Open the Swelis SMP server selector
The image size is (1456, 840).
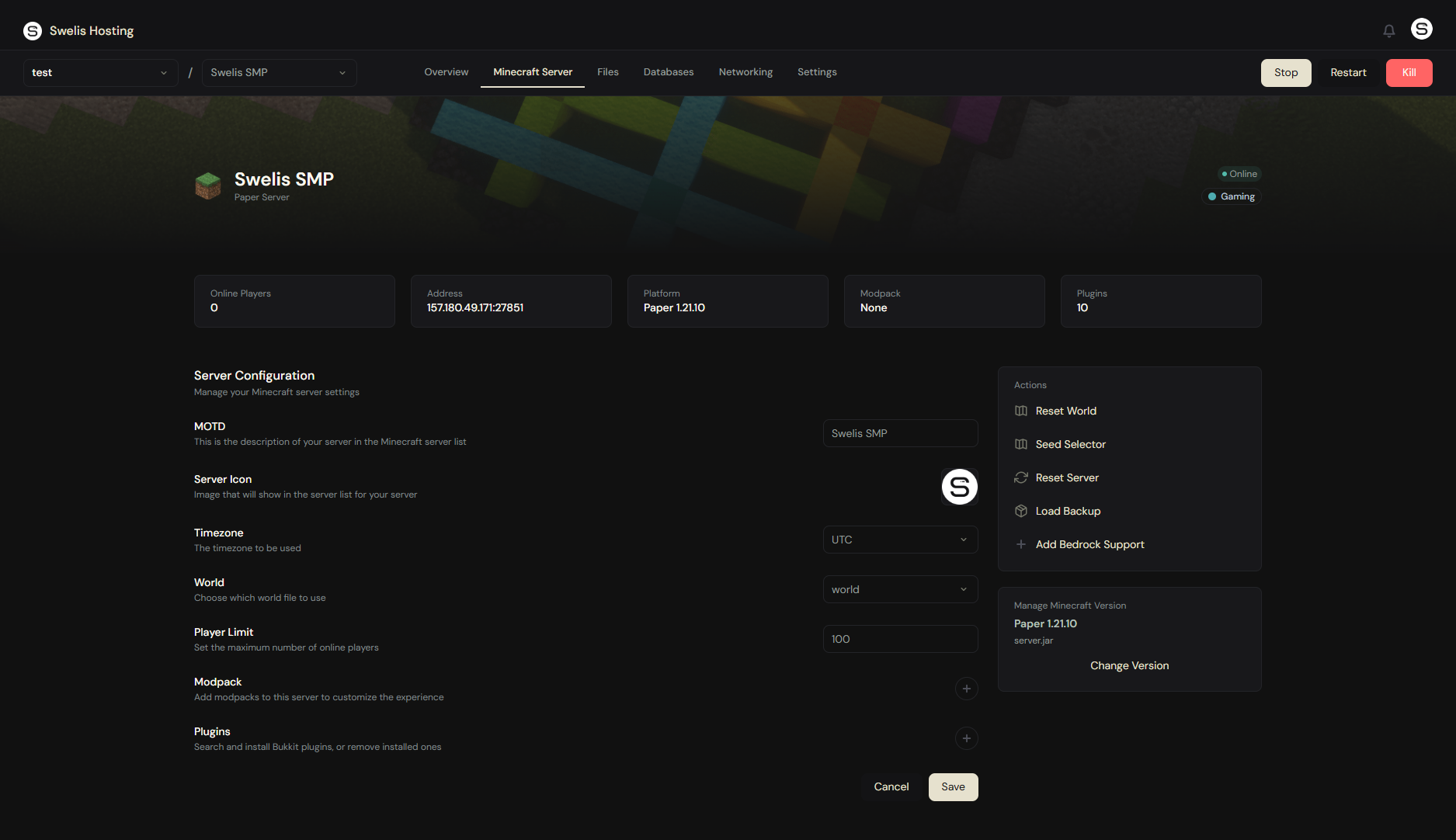(x=279, y=73)
